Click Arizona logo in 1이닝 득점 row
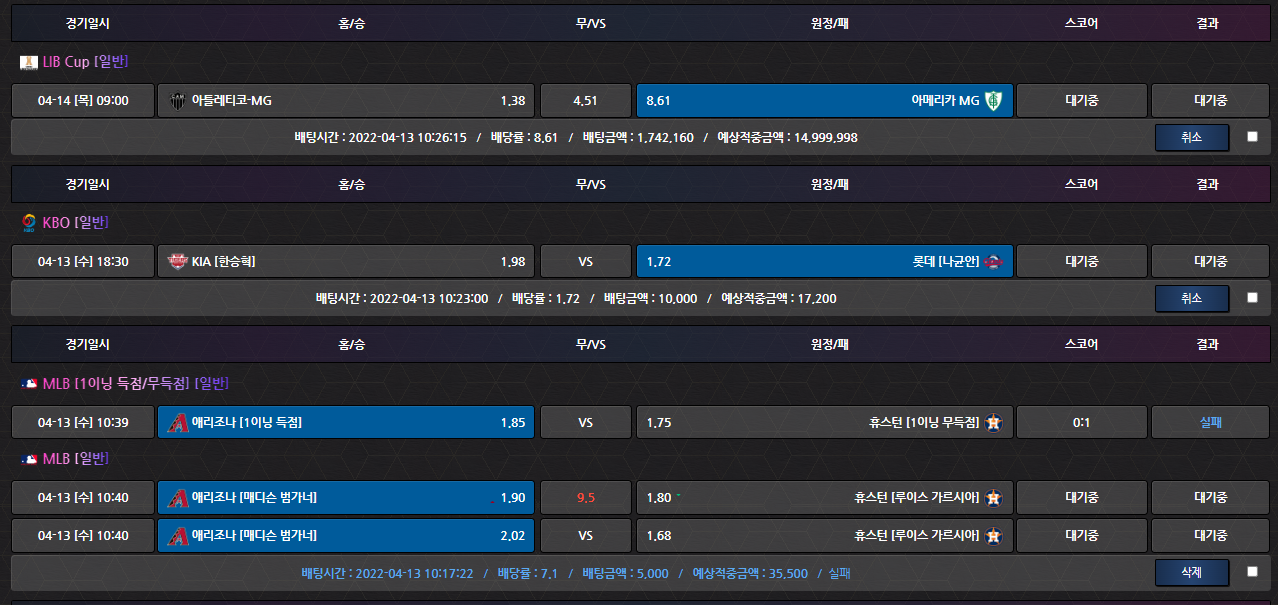The height and width of the screenshot is (605, 1278). point(179,423)
